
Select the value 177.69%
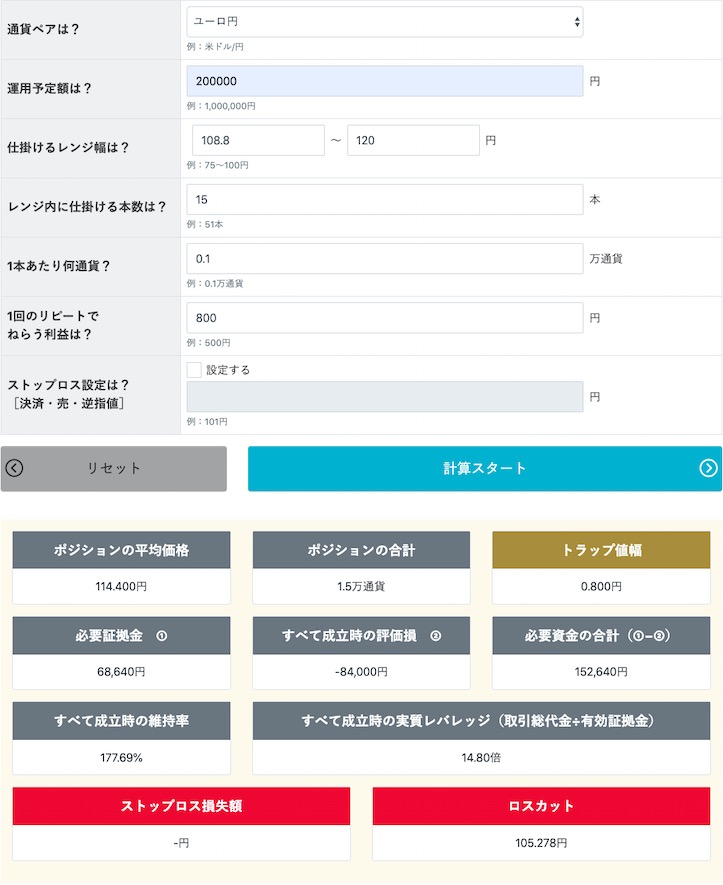tap(121, 757)
